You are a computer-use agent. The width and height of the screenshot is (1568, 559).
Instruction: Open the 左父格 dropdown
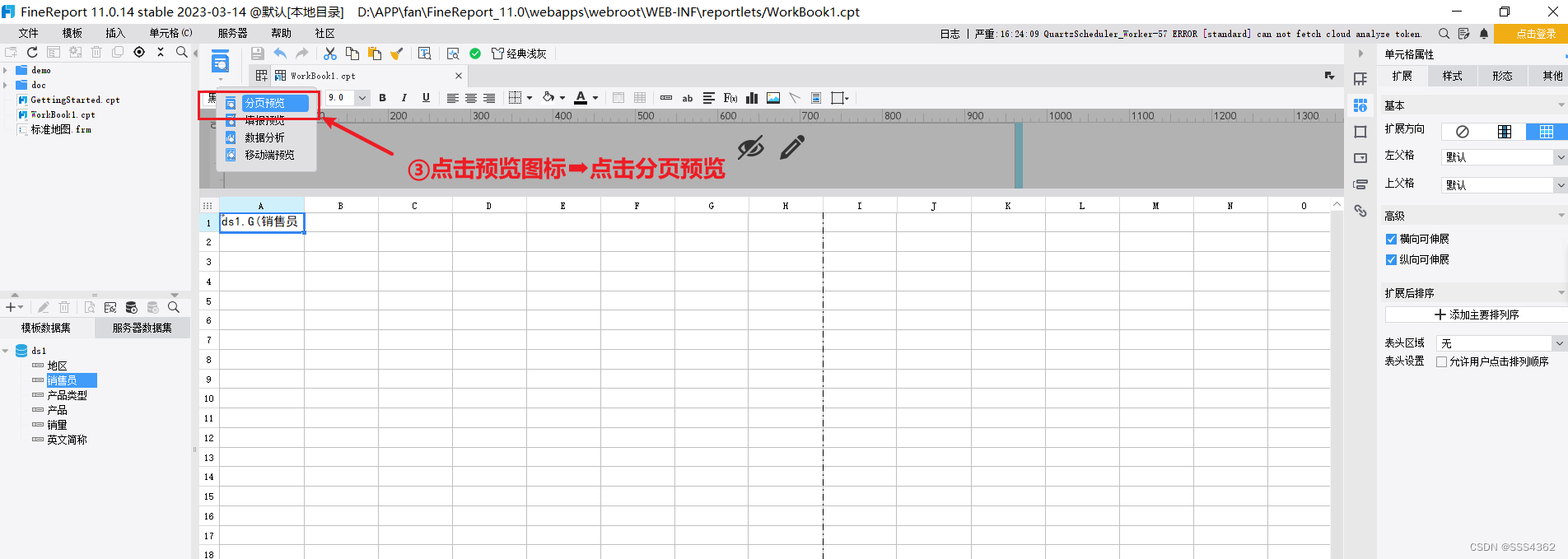(x=1560, y=157)
